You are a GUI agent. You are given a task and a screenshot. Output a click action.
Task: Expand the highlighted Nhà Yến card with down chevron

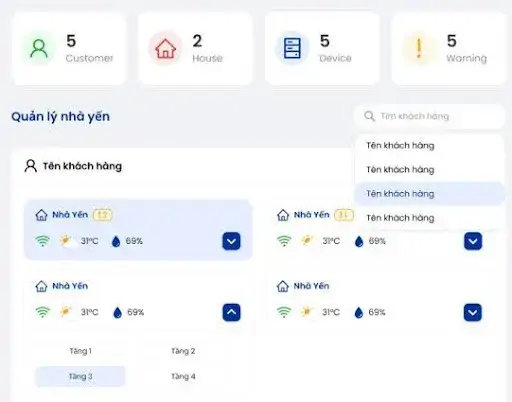(231, 241)
